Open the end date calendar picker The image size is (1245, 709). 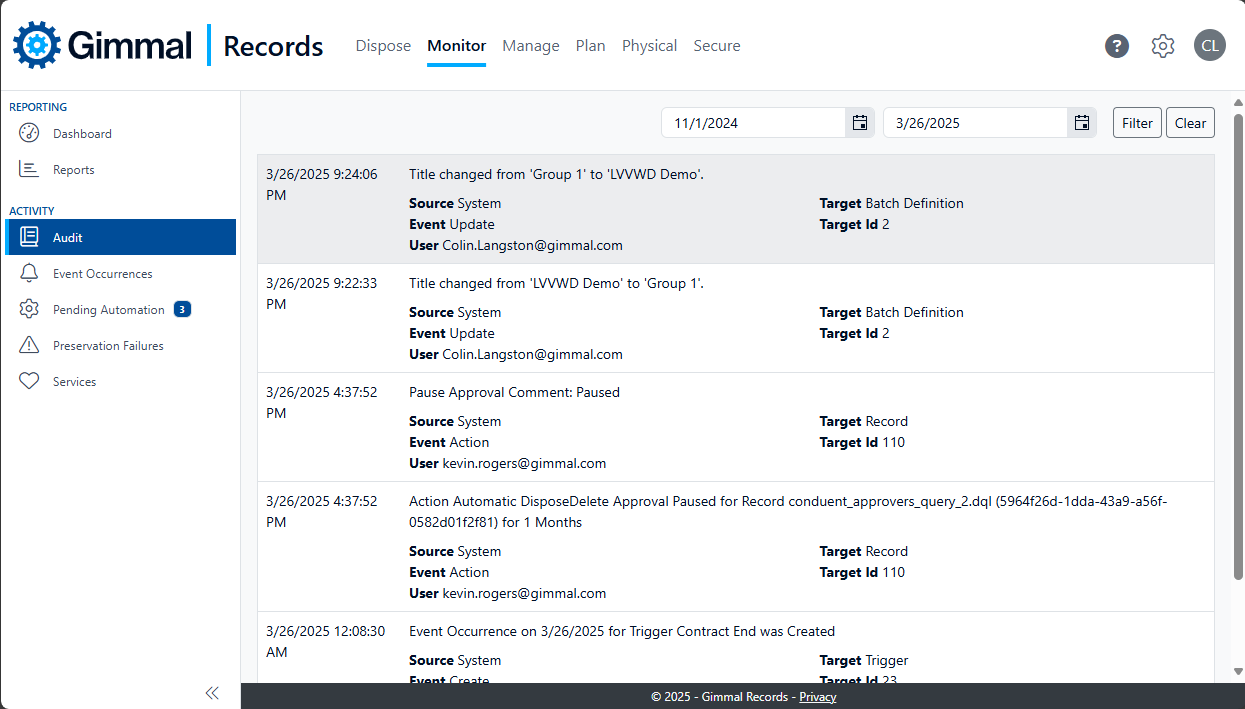[1081, 123]
